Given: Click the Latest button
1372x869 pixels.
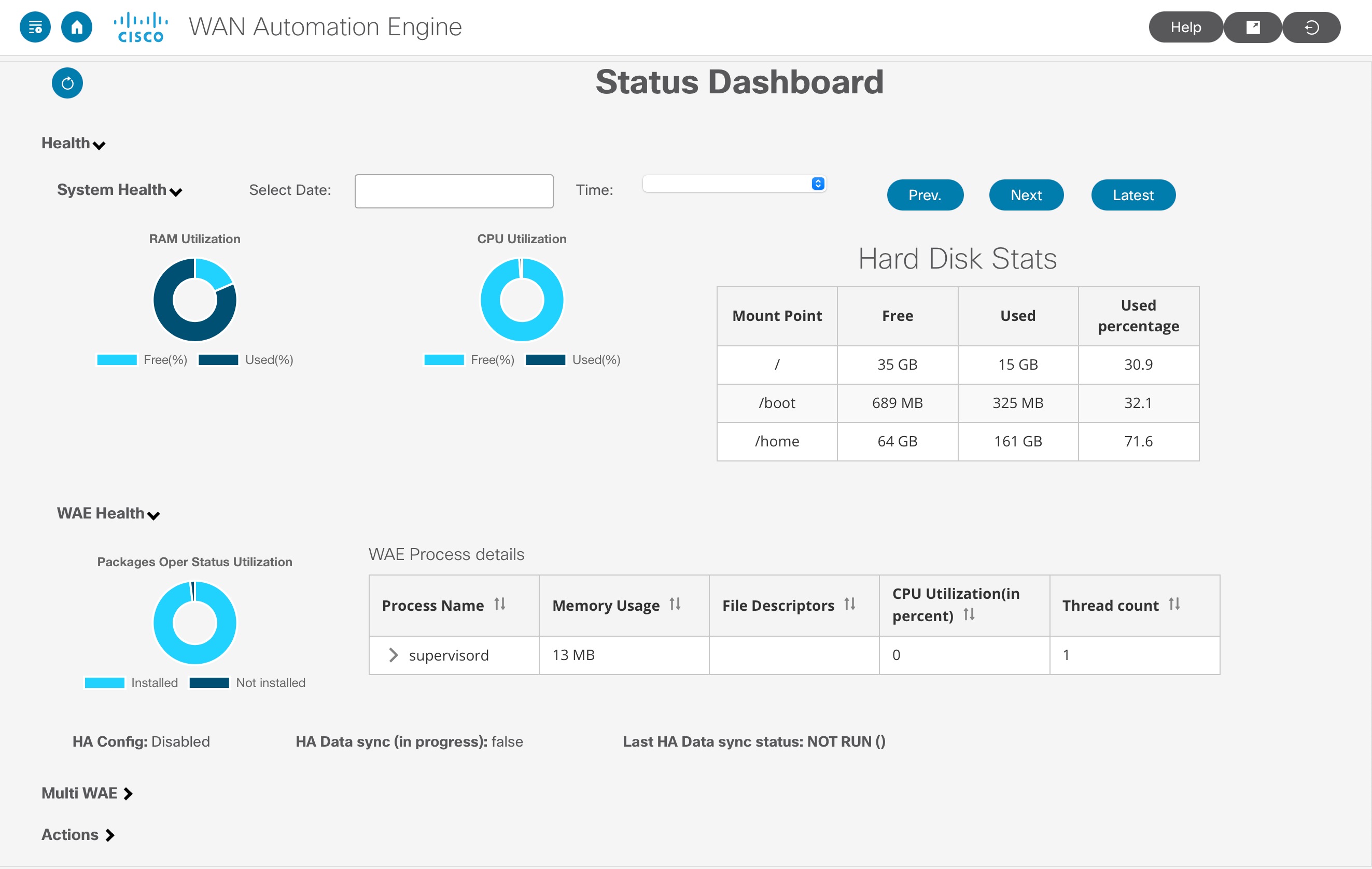Looking at the screenshot, I should 1132,194.
